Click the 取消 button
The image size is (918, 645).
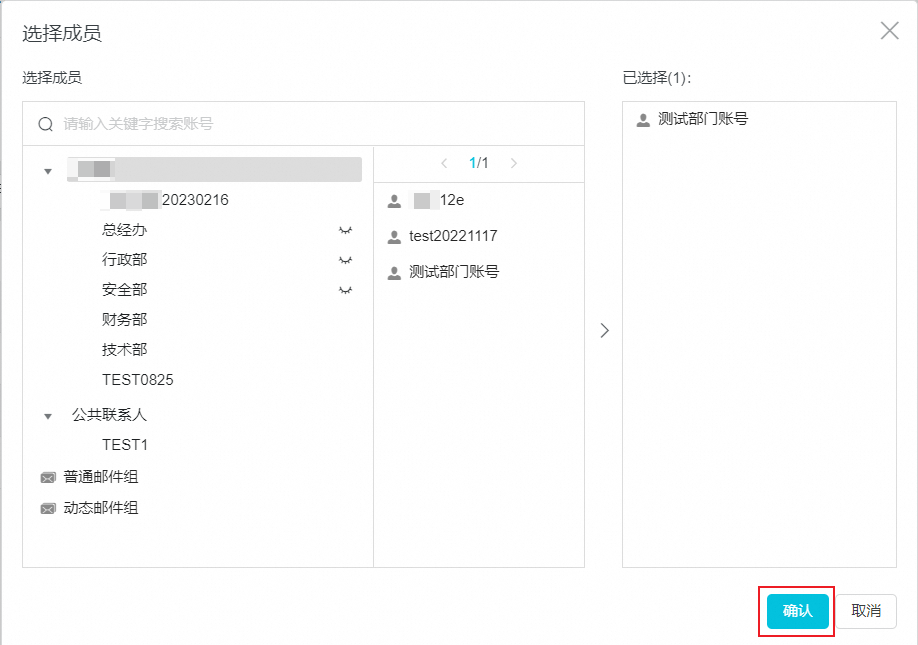click(x=866, y=611)
